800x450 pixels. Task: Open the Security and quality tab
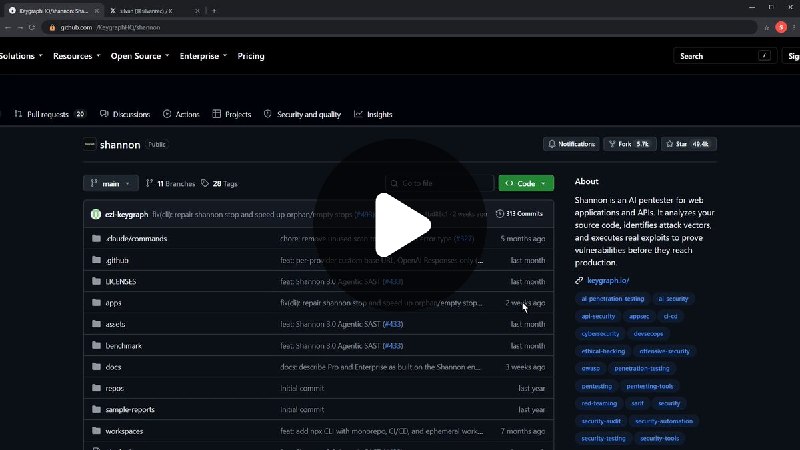pyautogui.click(x=302, y=114)
